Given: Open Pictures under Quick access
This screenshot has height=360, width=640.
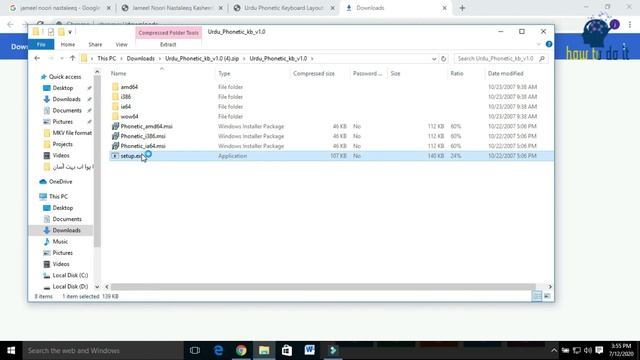Looking at the screenshot, I should (x=62, y=122).
